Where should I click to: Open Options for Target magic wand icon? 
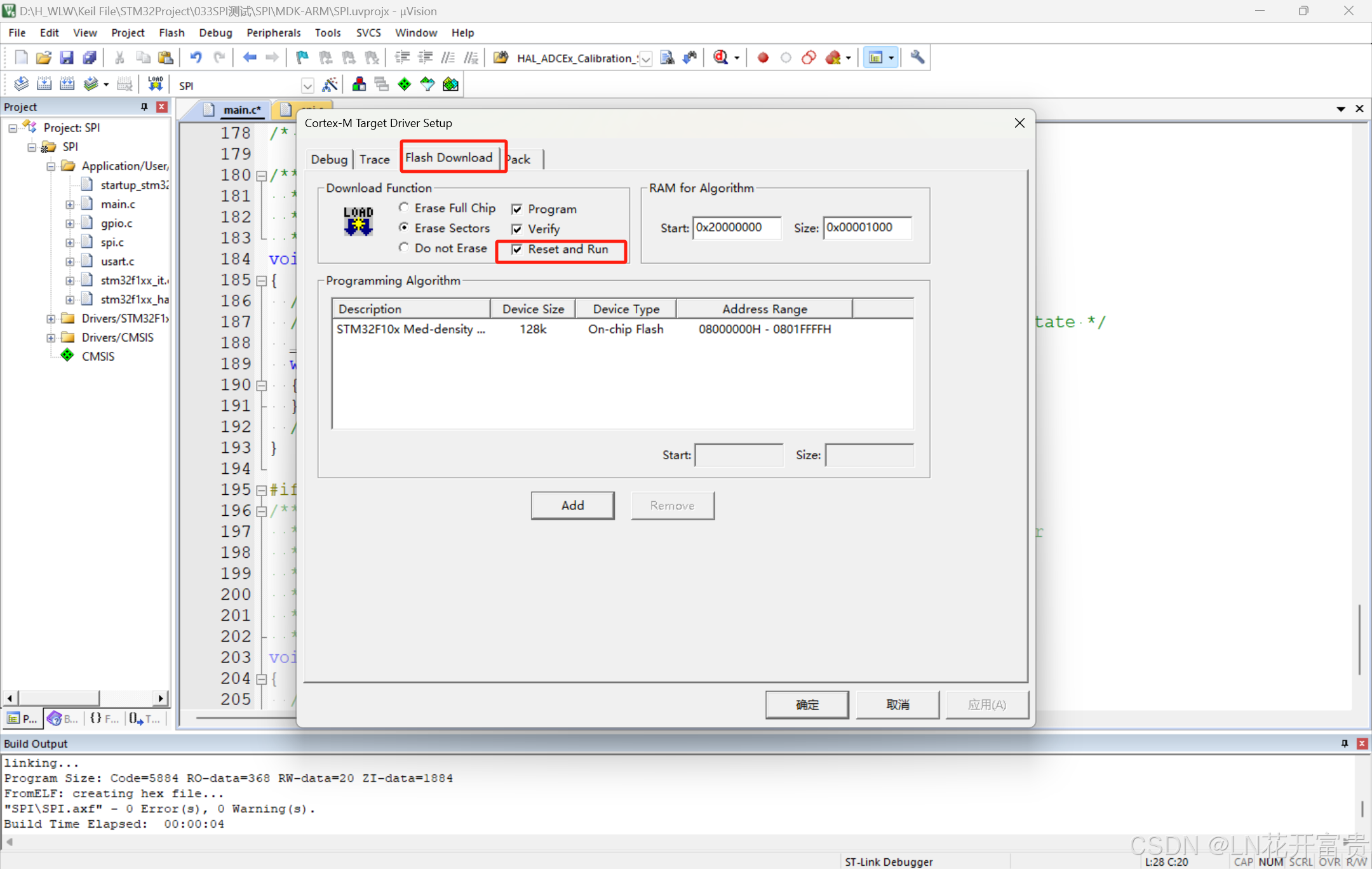[330, 84]
